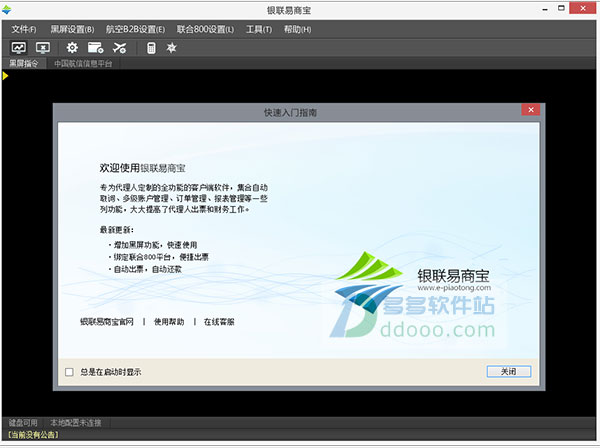The image size is (600, 448).
Task: Click the airplane settings toolbar icon
Action: pos(119,48)
